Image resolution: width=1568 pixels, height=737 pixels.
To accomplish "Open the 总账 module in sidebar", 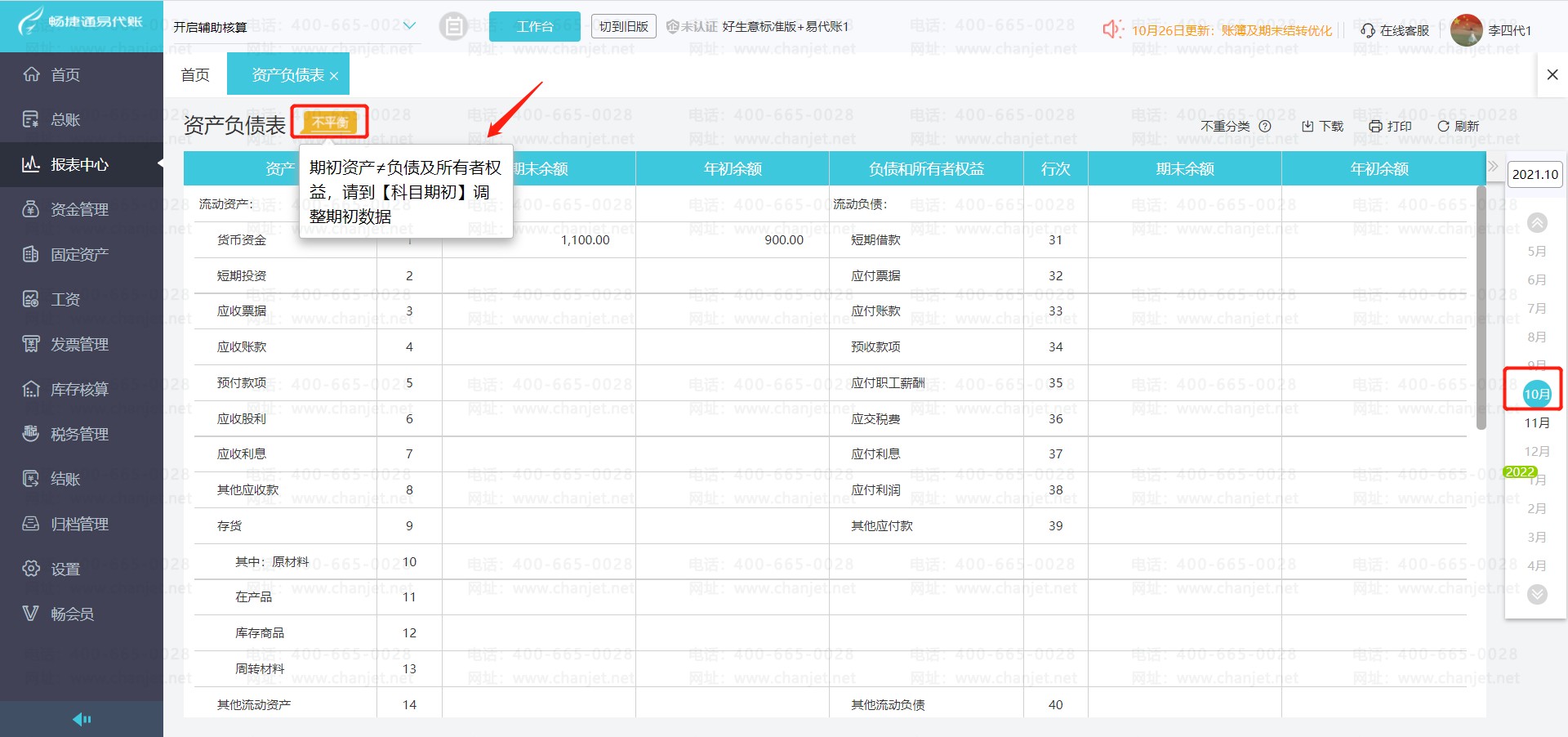I will (x=65, y=120).
